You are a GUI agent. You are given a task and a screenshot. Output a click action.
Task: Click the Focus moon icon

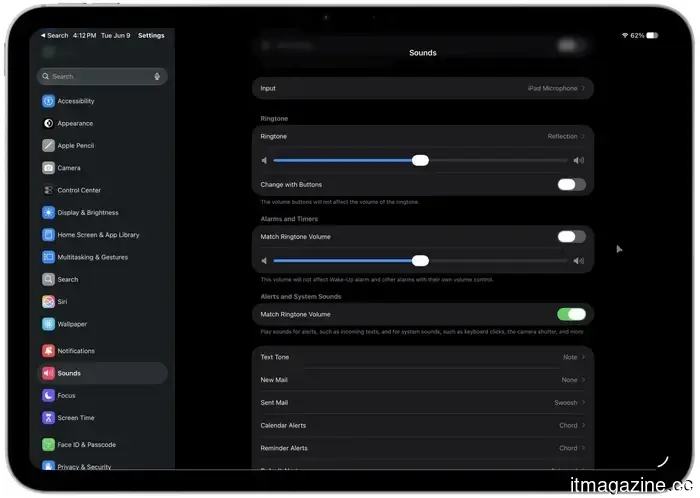(x=48, y=395)
